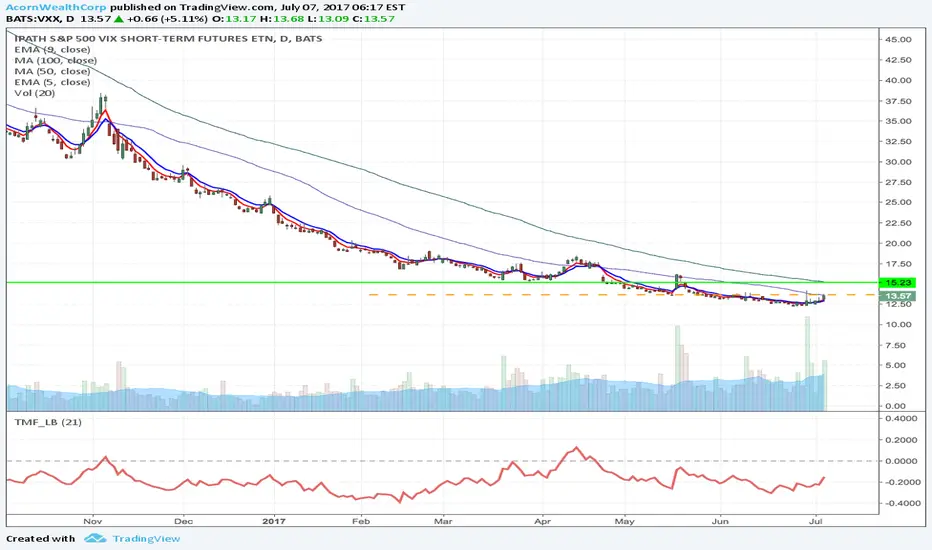The width and height of the screenshot is (932, 550).
Task: Click the green up-arrow change indicator
Action: 119,19
